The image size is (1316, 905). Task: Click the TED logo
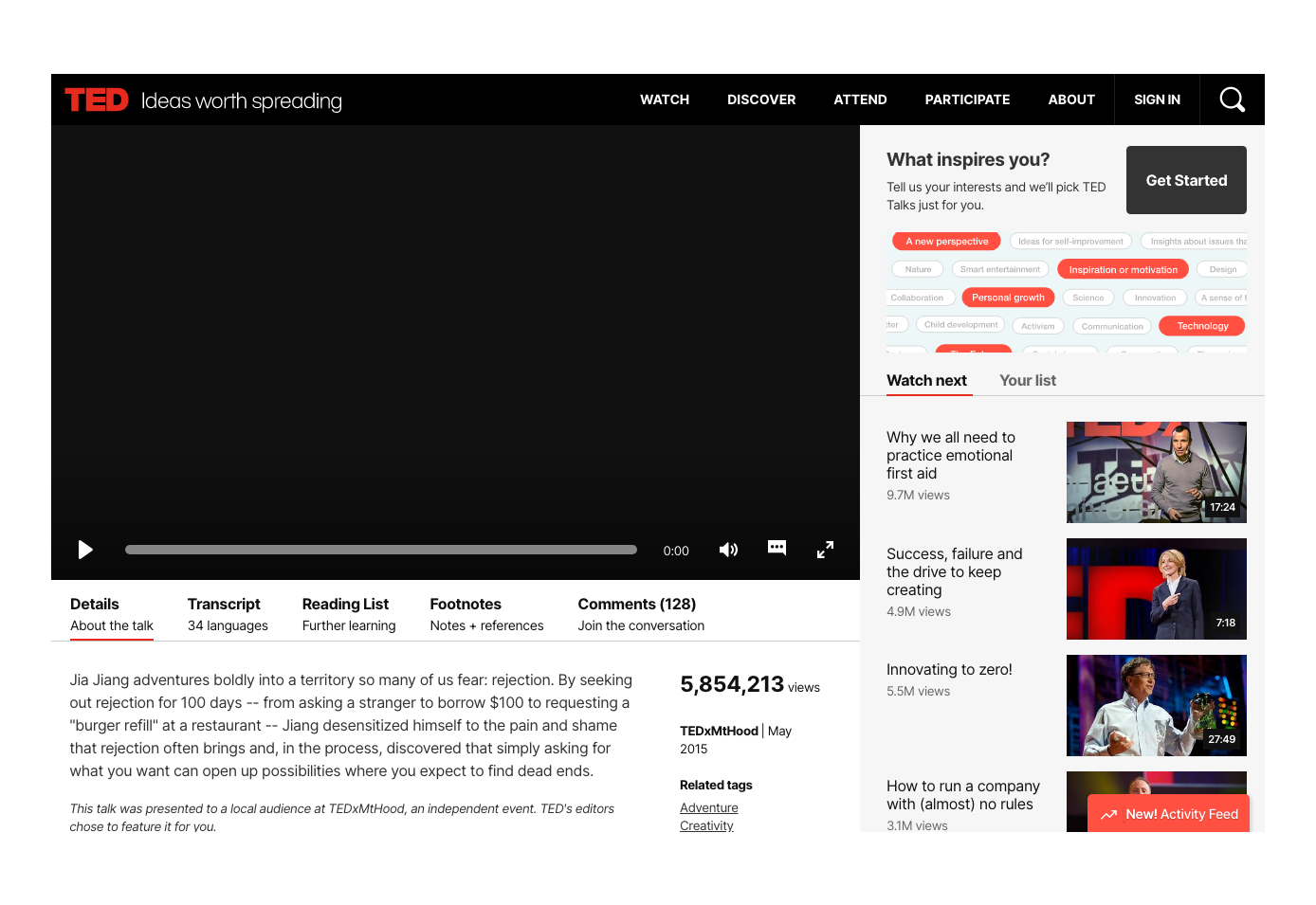pyautogui.click(x=97, y=100)
